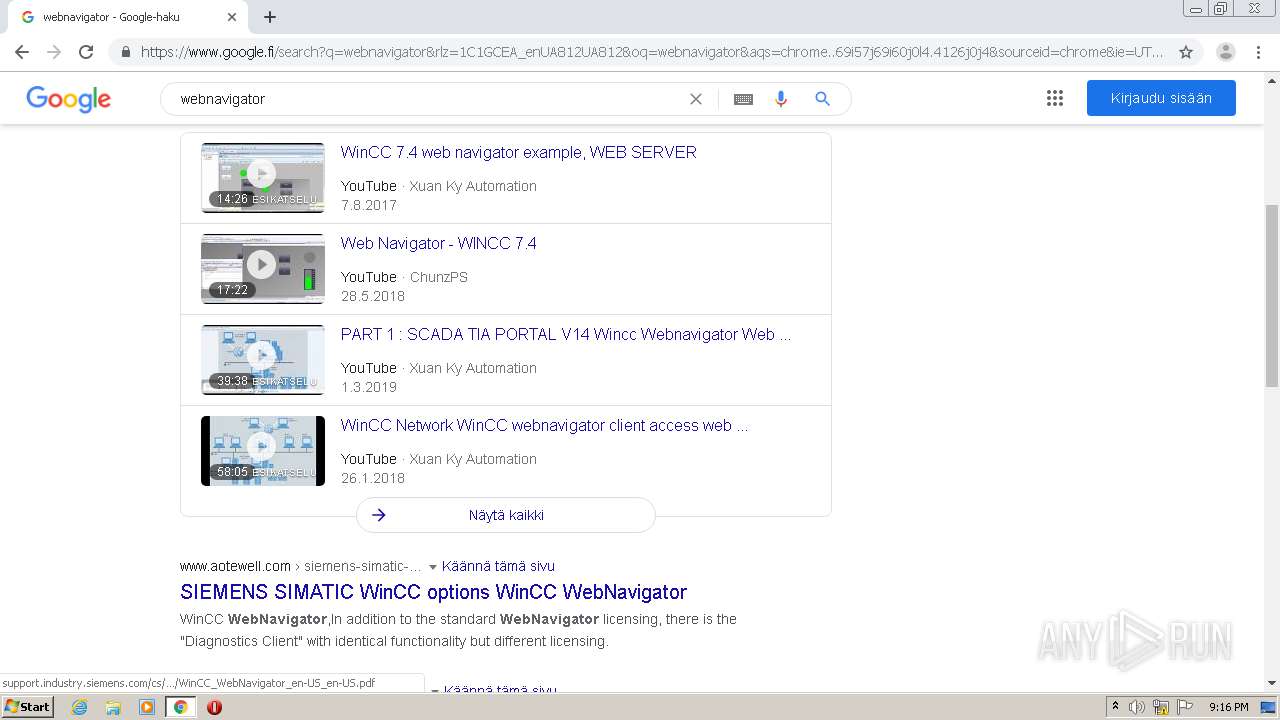Viewport: 1280px width, 720px height.
Task: Open the Windows Start menu
Action: (x=28, y=707)
